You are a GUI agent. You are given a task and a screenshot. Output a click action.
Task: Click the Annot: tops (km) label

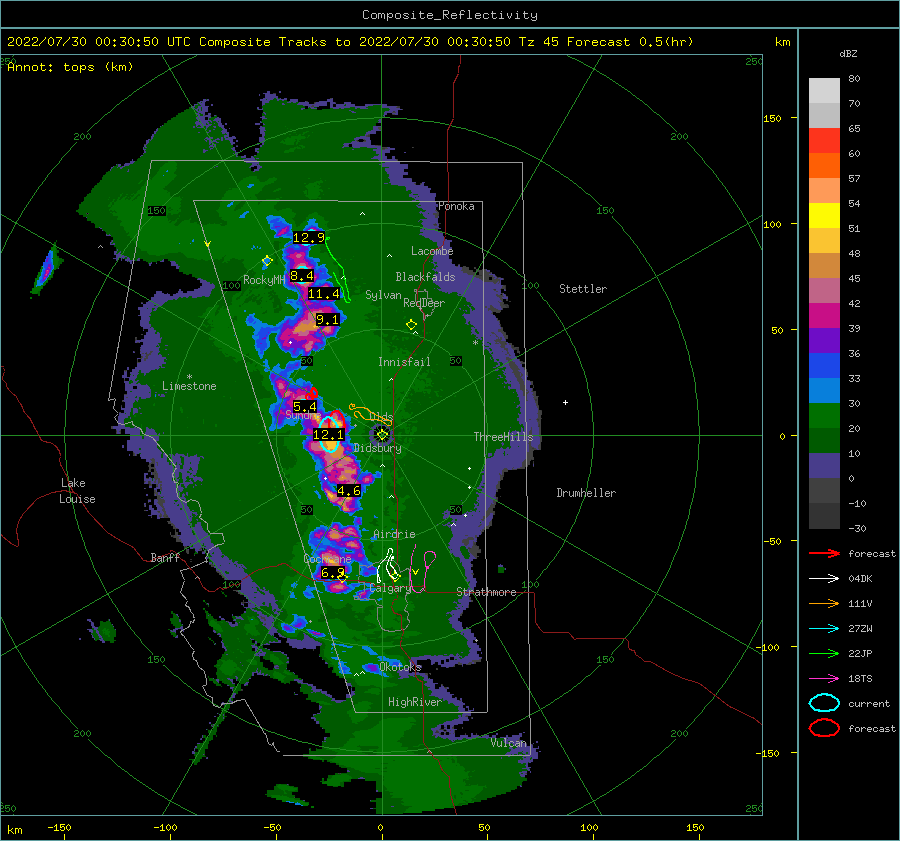click(70, 67)
